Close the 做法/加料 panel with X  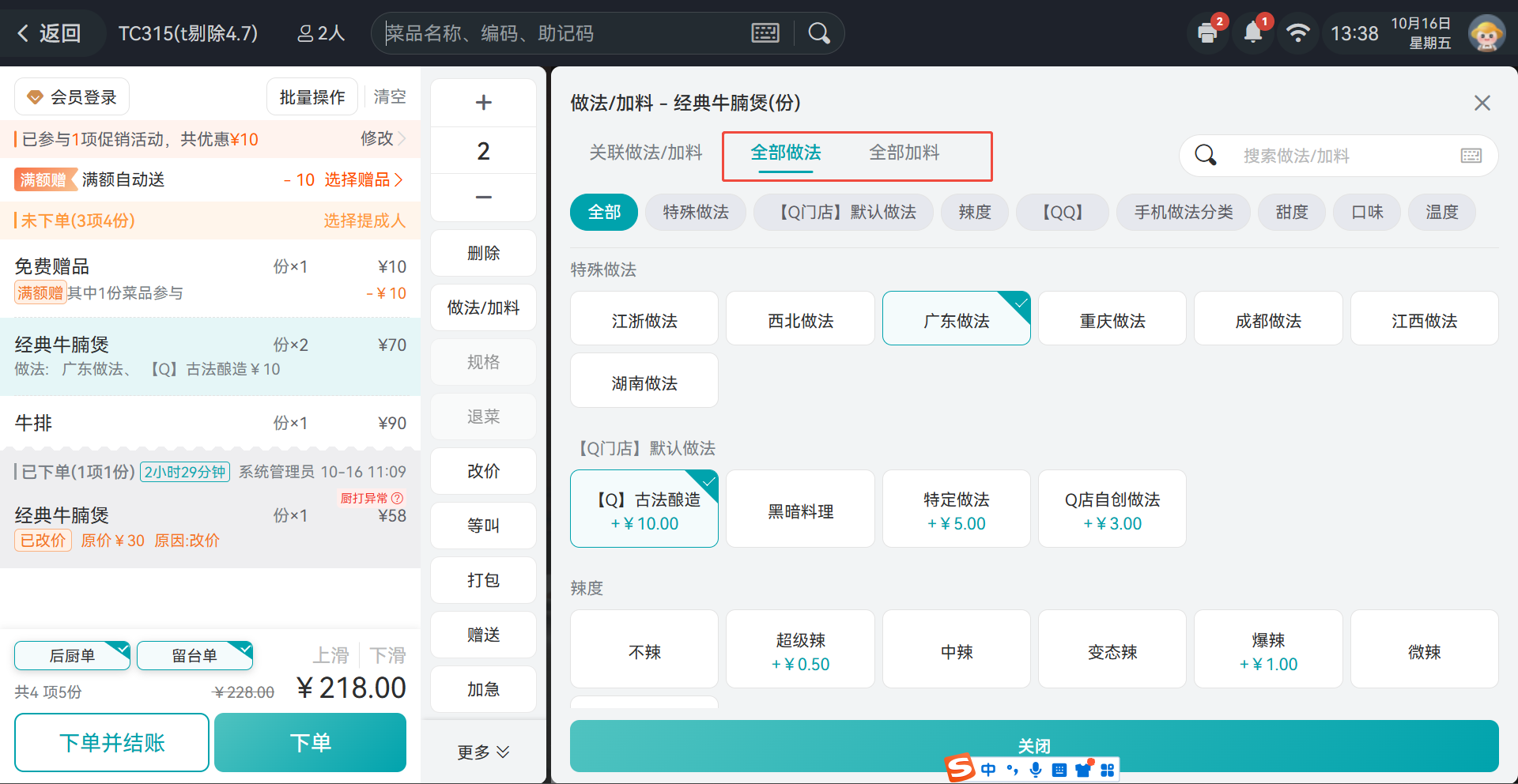coord(1482,103)
